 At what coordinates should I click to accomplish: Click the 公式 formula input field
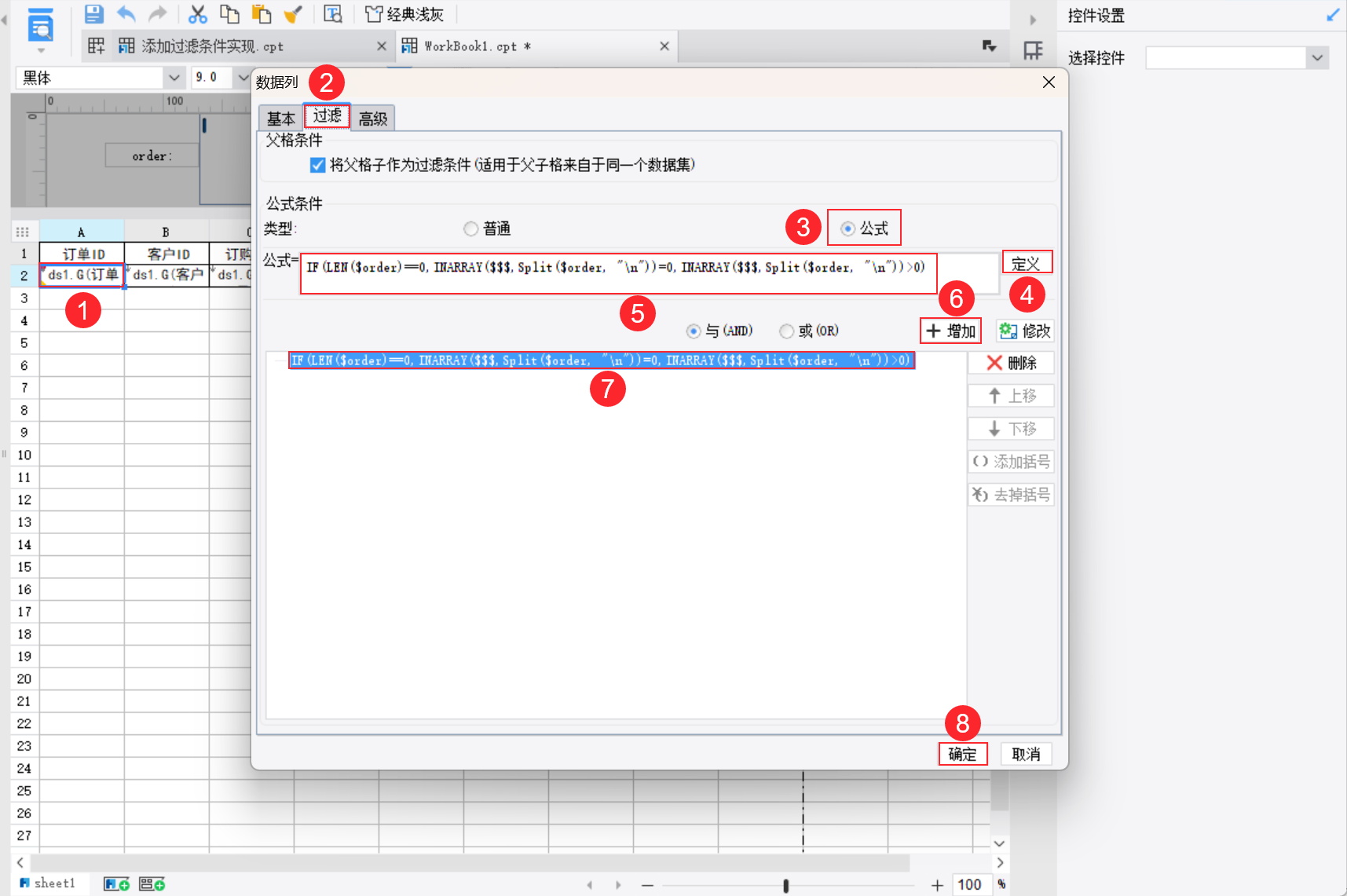pyautogui.click(x=618, y=273)
